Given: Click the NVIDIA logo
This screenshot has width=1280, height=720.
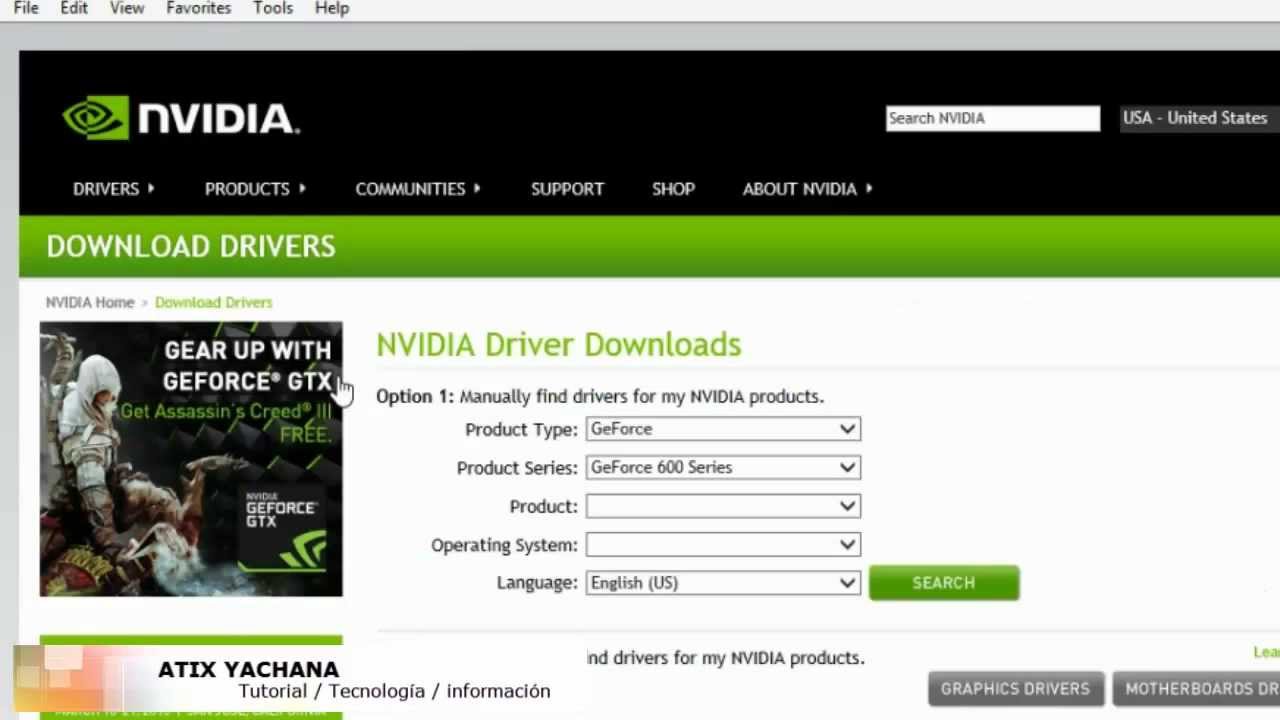Looking at the screenshot, I should pos(180,118).
